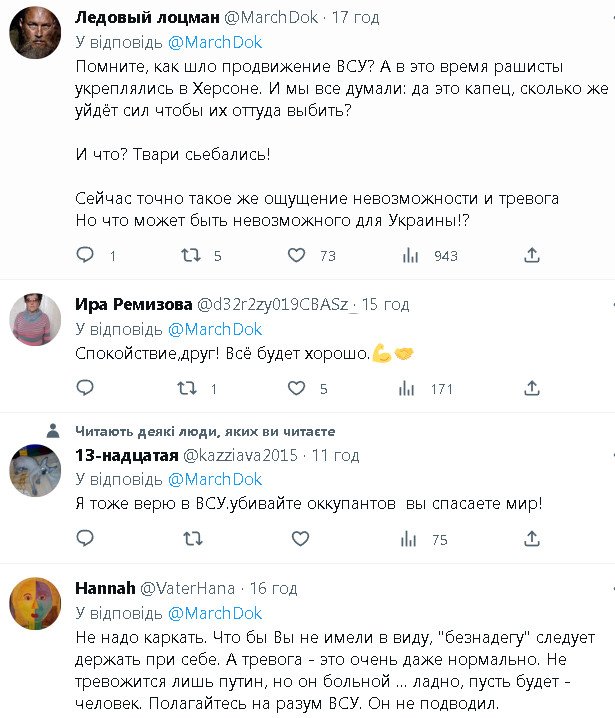Open Ледовый лоцман profile avatar

36,36
